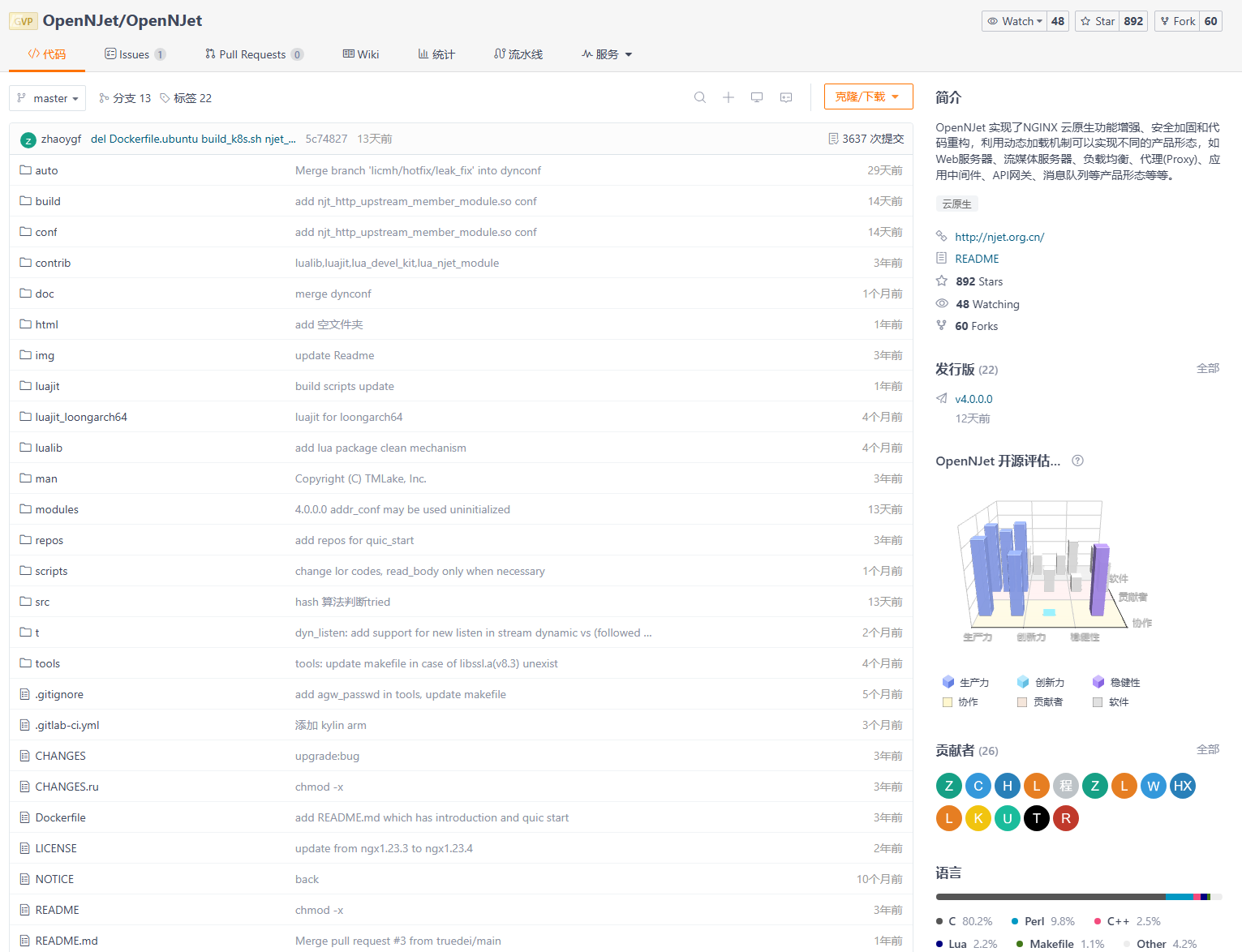This screenshot has width=1242, height=952.
Task: Click the GVP badge icon
Action: click(x=24, y=21)
